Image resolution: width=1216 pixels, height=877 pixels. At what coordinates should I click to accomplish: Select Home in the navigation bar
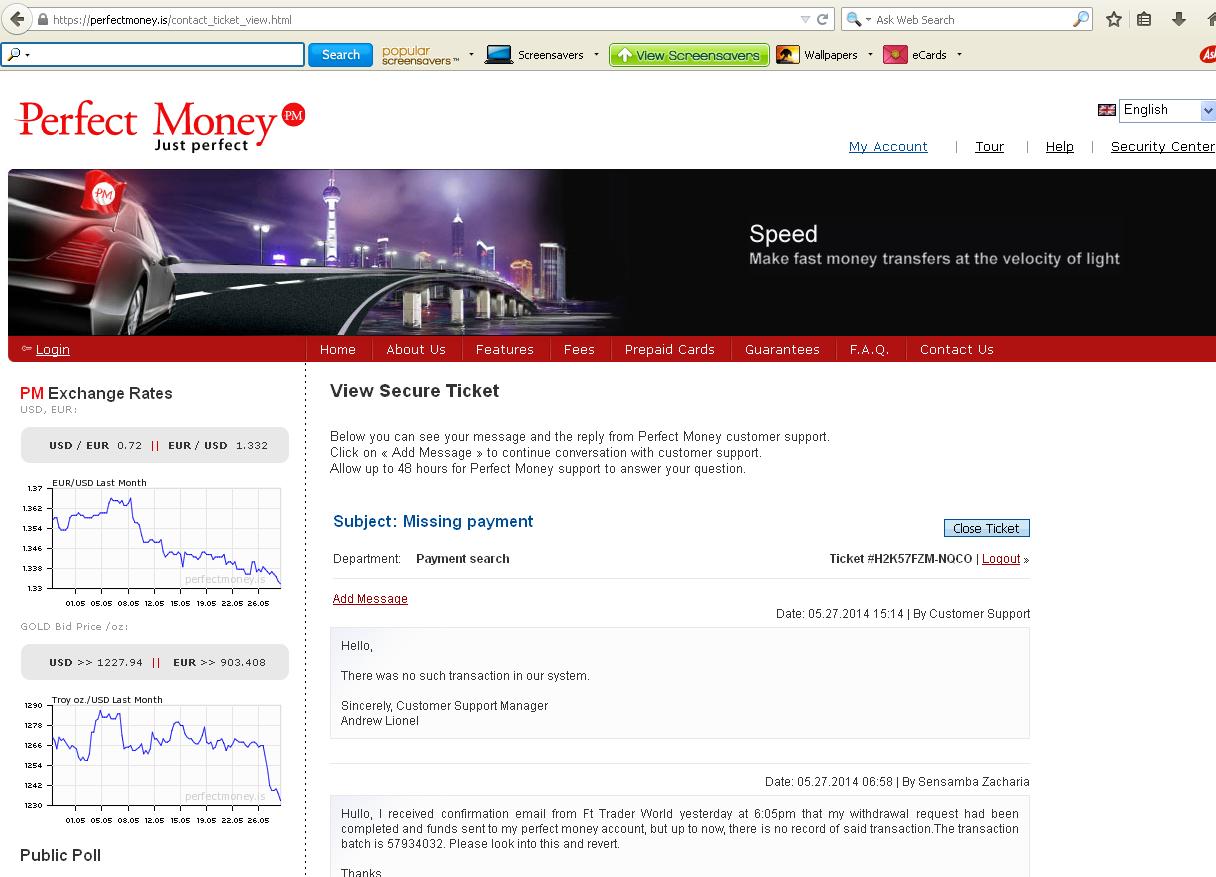pyautogui.click(x=338, y=349)
